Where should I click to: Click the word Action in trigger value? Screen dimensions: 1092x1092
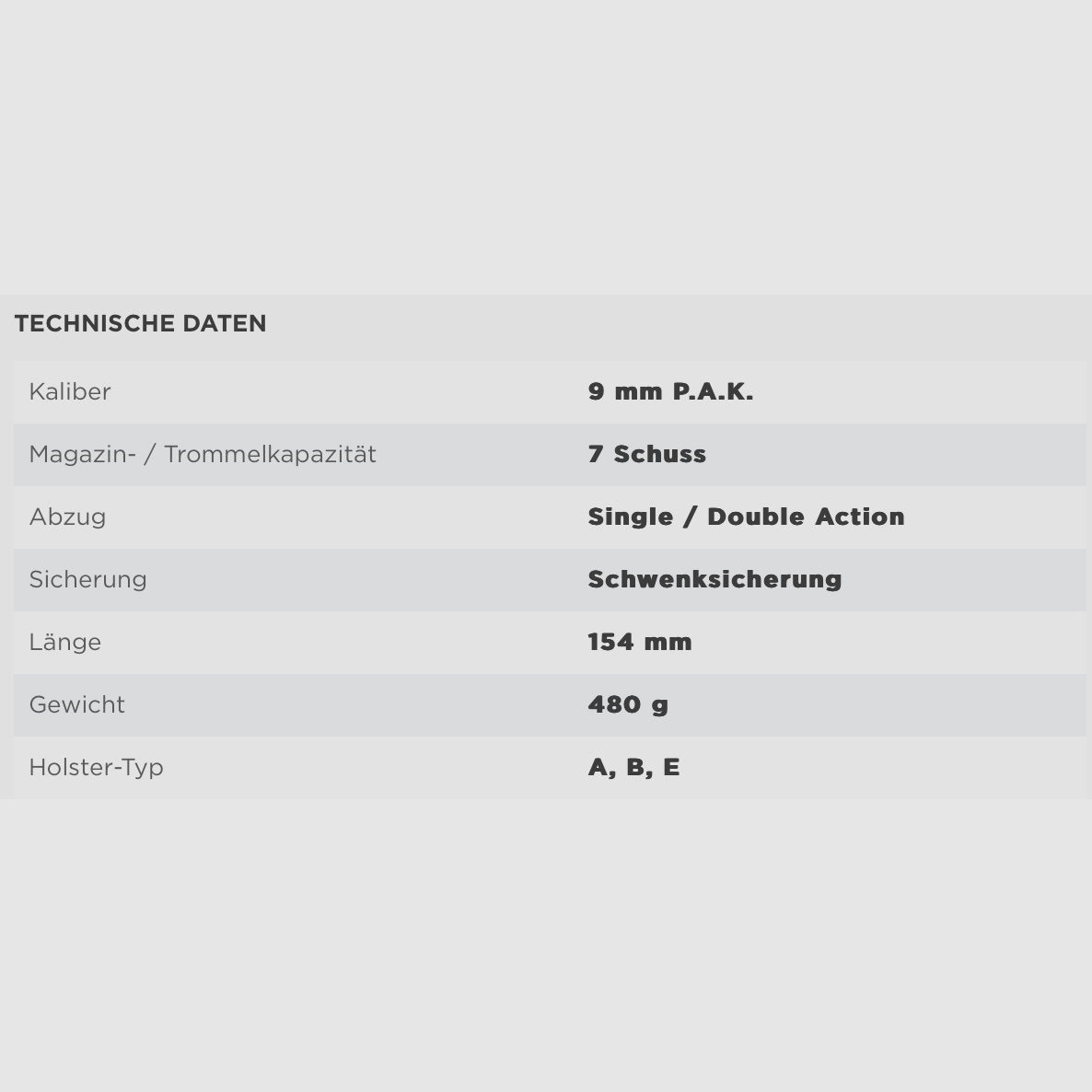[859, 517]
